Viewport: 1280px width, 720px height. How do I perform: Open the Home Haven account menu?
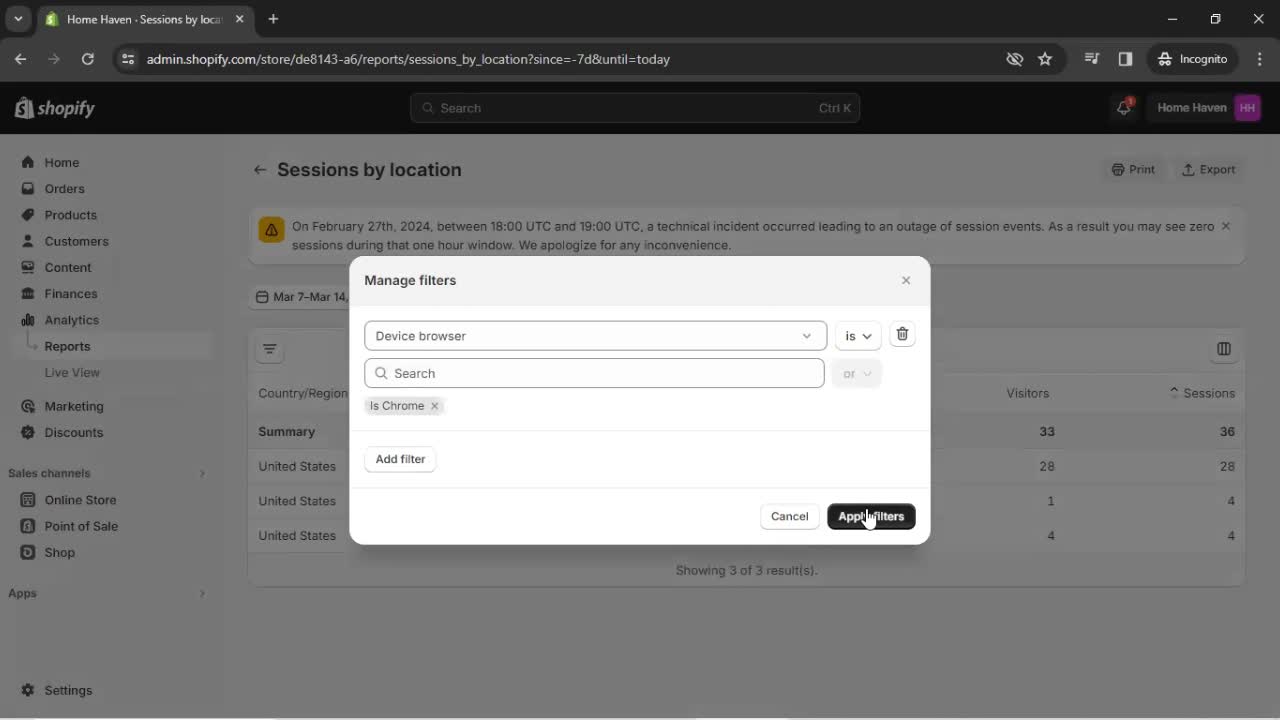coord(1208,108)
